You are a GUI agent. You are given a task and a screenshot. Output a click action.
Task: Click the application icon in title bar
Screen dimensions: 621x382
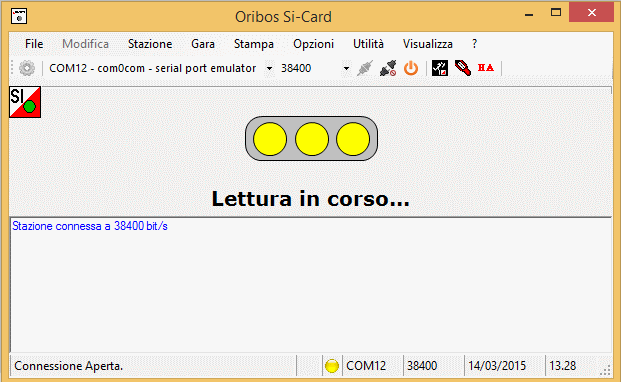(19, 16)
